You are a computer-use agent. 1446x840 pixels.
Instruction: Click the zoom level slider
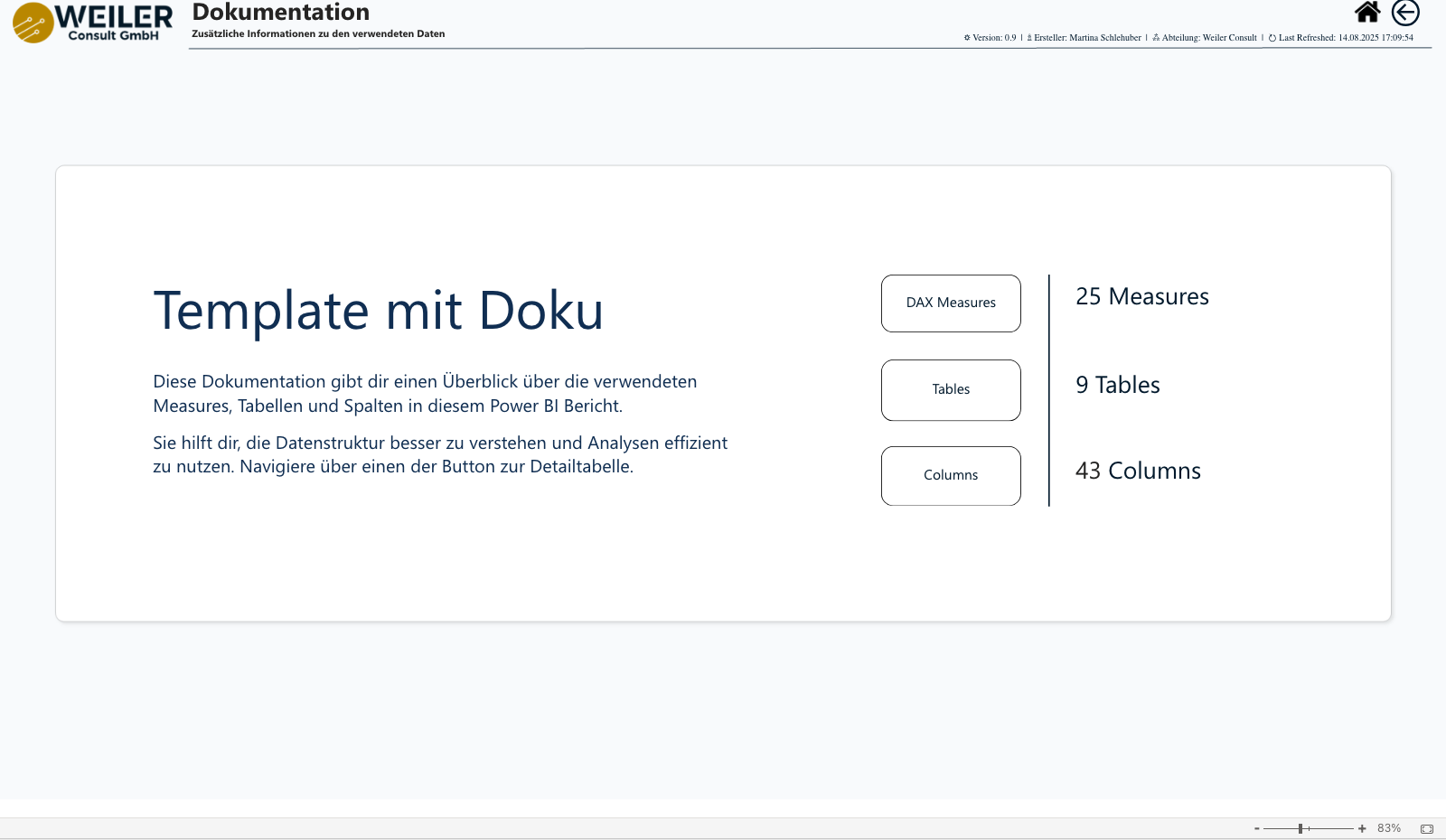point(1309,828)
